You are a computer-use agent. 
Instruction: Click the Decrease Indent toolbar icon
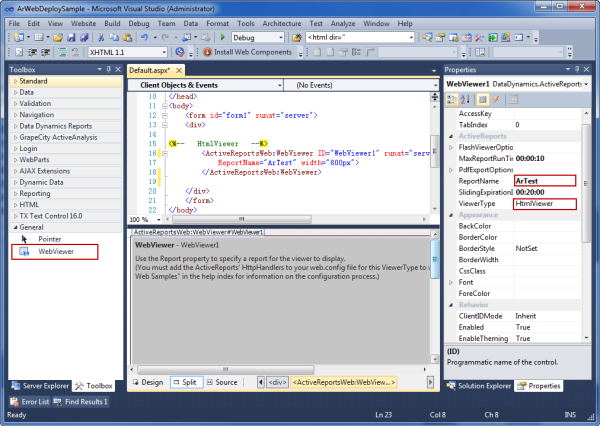tap(33, 52)
